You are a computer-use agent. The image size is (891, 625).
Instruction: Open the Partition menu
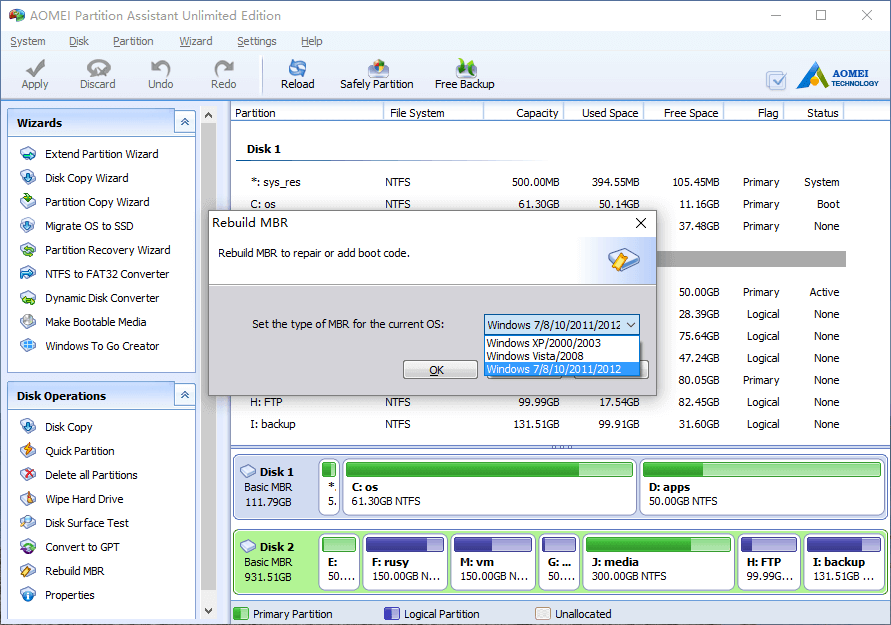coord(133,41)
